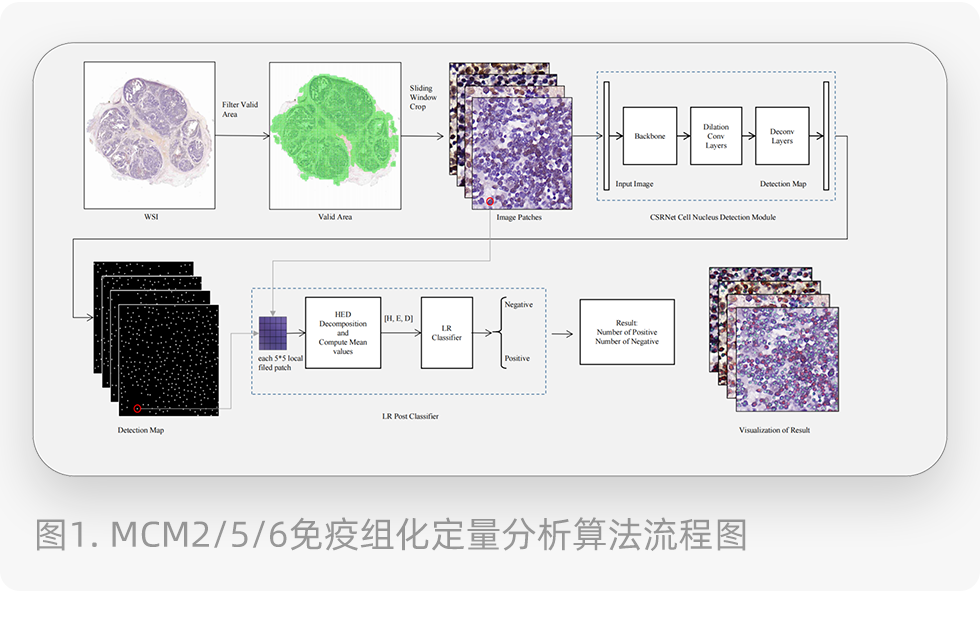Click the 'Valid Area' caption
Image resolution: width=980 pixels, height=617 pixels.
(x=335, y=217)
